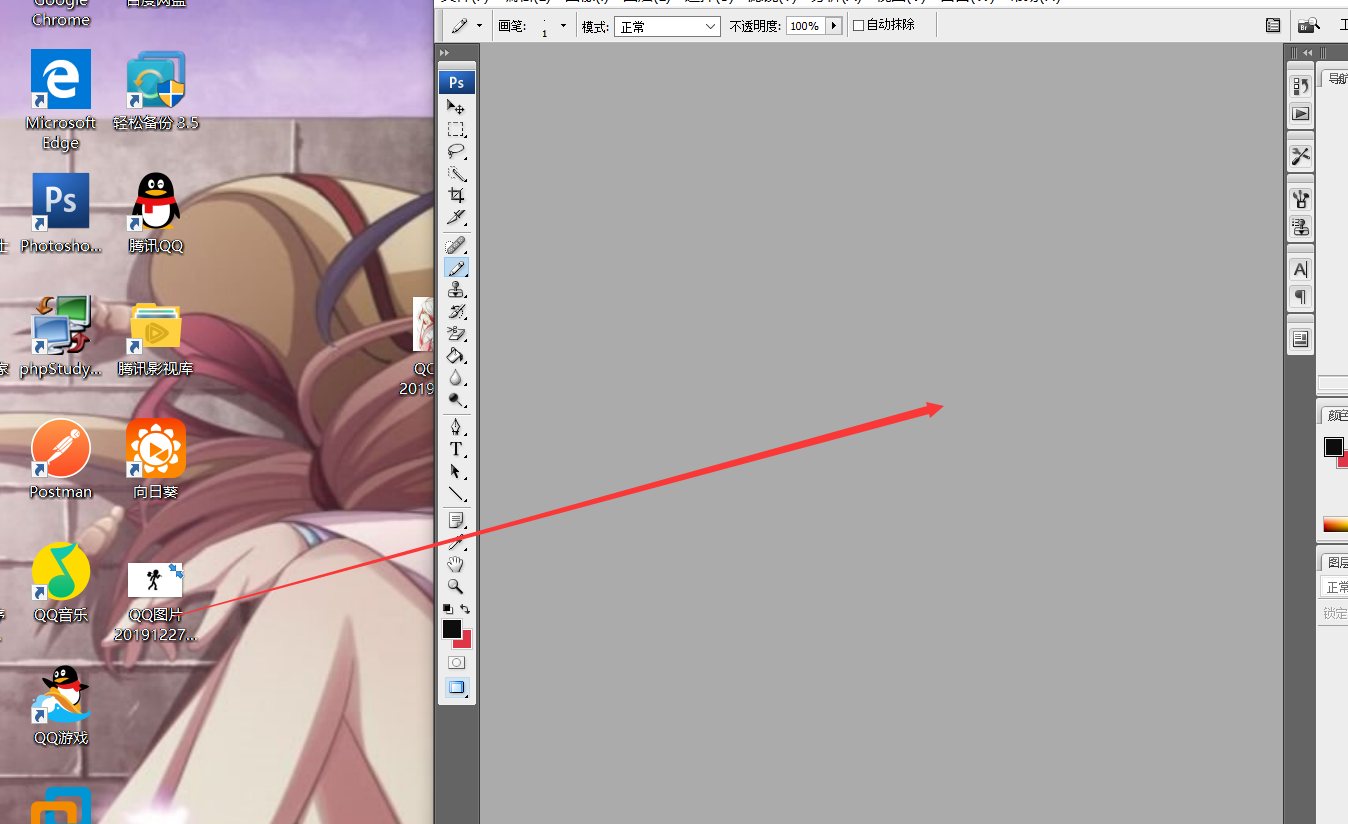
Task: Open the Brushes panel dock icon
Action: (x=1300, y=199)
